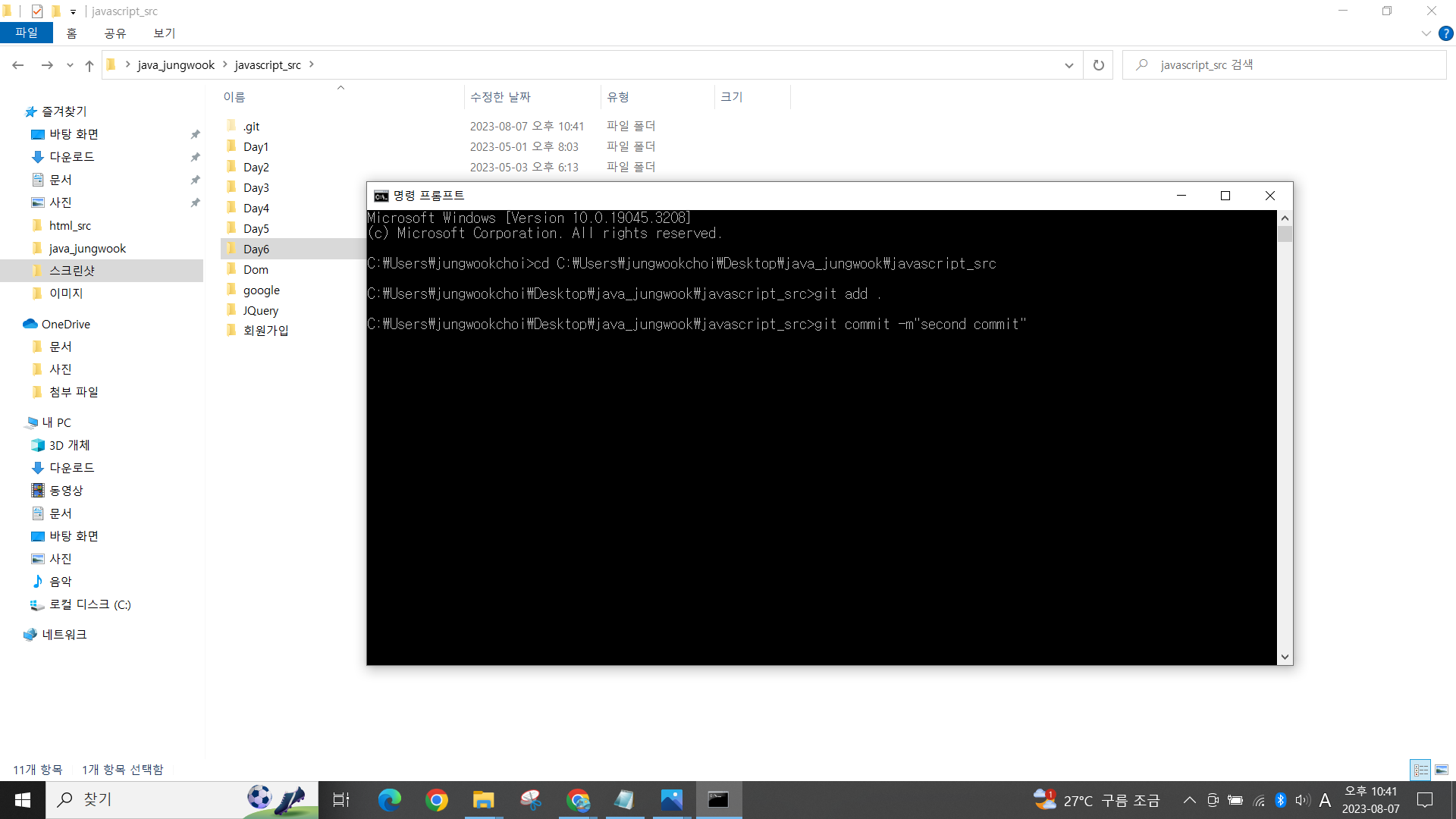Open Chrome from the taskbar
This screenshot has width=1456, height=819.
point(437,800)
